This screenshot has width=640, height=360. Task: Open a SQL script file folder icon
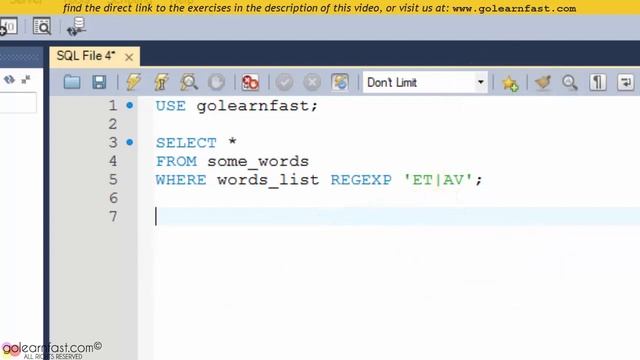(x=72, y=82)
